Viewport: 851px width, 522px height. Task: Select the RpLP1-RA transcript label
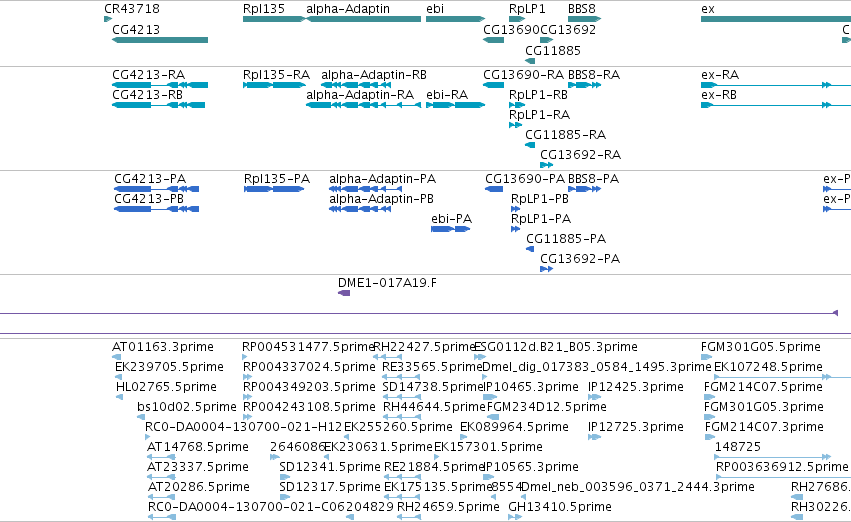pyautogui.click(x=539, y=114)
